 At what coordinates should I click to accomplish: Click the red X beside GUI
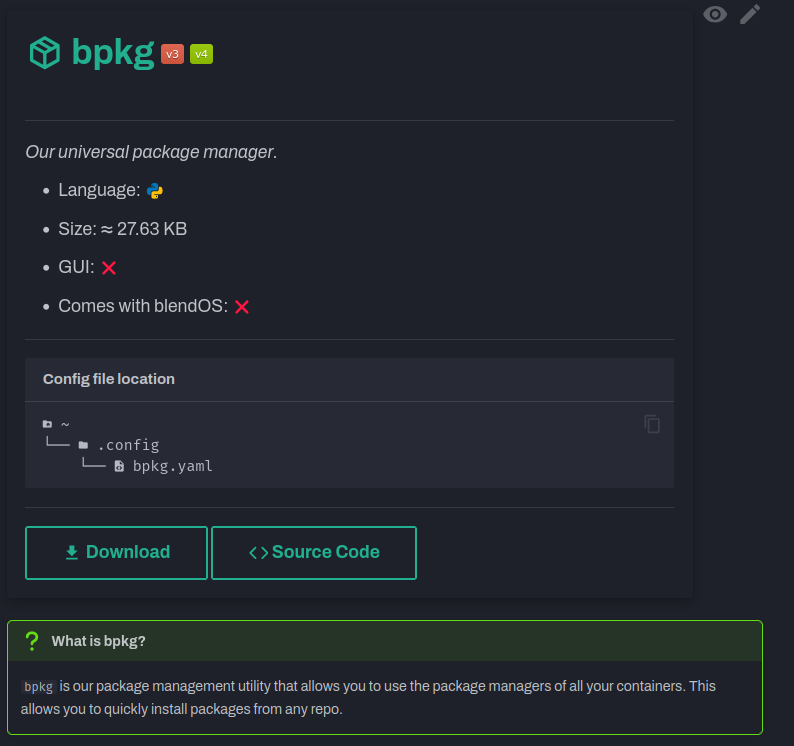[109, 268]
